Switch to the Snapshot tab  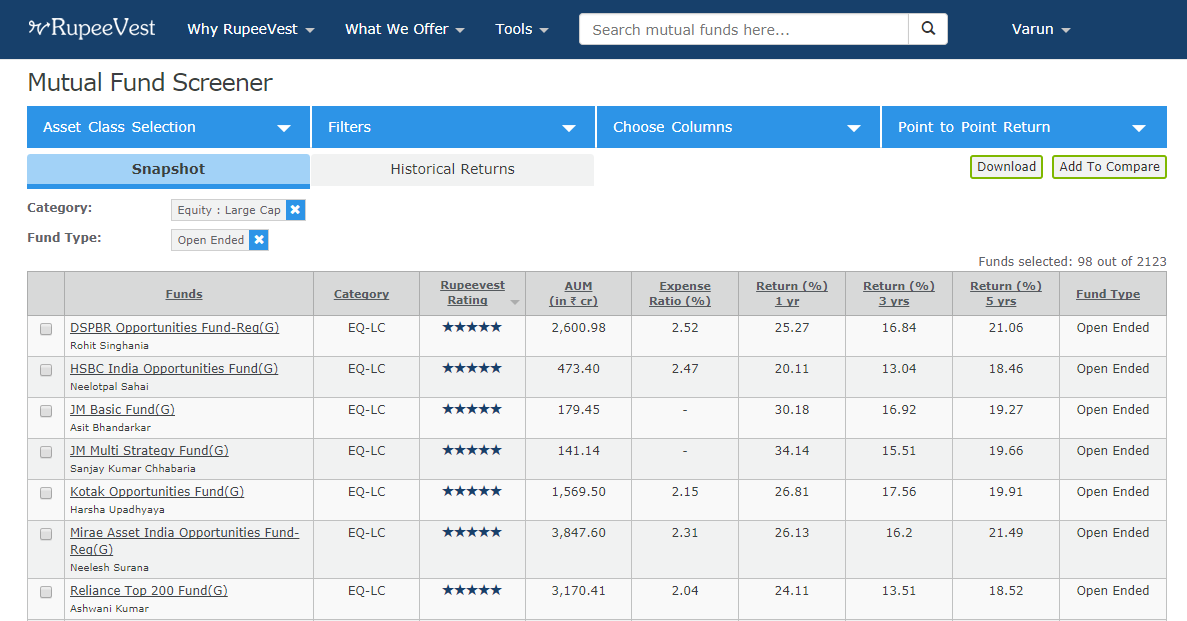[x=168, y=170]
